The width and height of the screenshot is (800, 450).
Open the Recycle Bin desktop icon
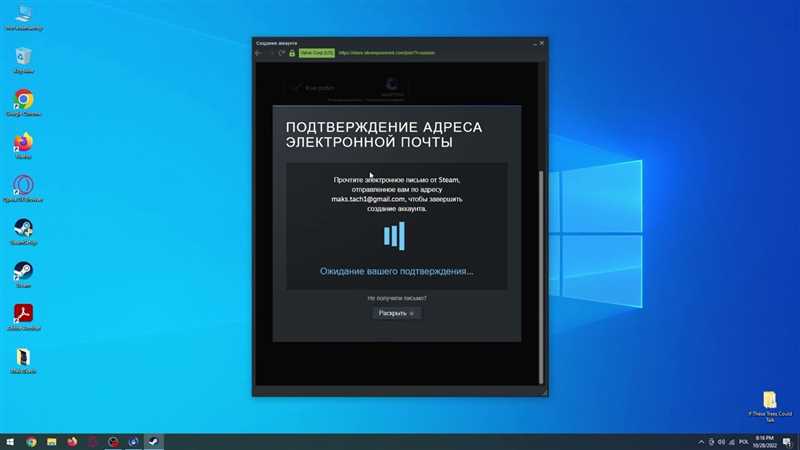point(23,60)
